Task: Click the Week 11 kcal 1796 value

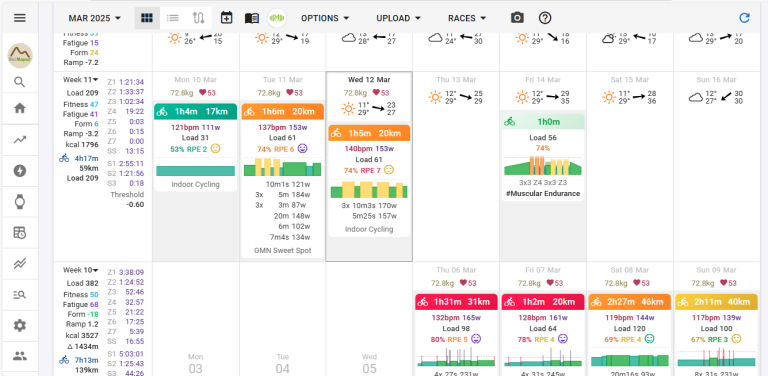Action: pyautogui.click(x=82, y=145)
